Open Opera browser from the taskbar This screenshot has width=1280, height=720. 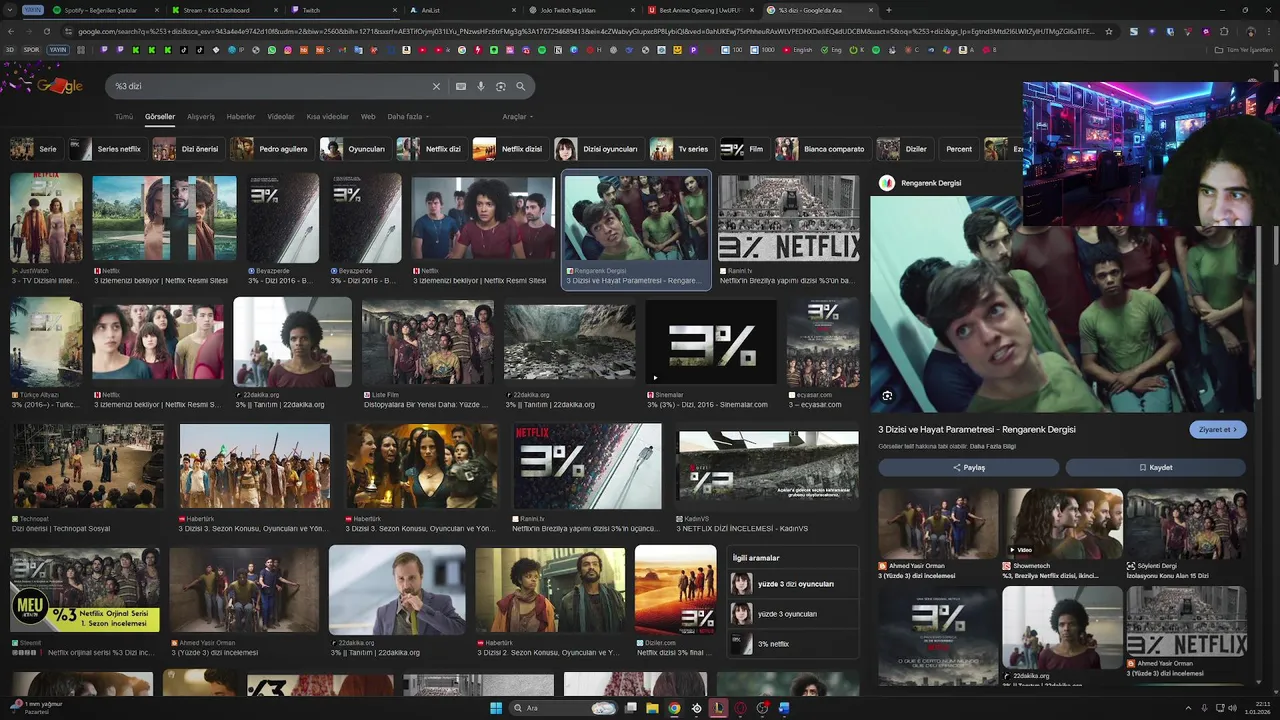[740, 708]
